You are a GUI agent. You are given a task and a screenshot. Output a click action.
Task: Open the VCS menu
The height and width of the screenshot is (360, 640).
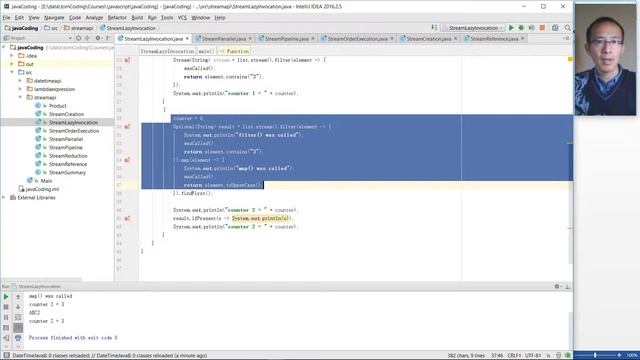pyautogui.click(x=182, y=18)
